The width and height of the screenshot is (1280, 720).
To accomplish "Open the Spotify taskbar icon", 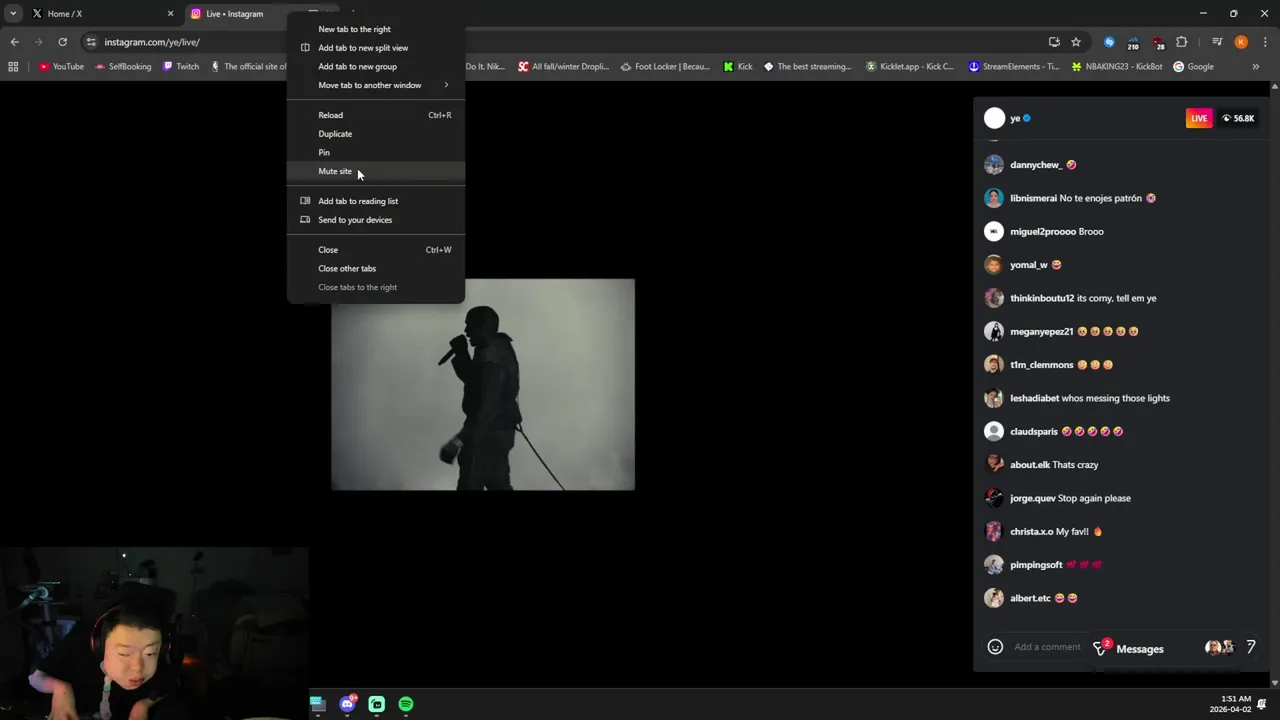I will click(x=406, y=704).
